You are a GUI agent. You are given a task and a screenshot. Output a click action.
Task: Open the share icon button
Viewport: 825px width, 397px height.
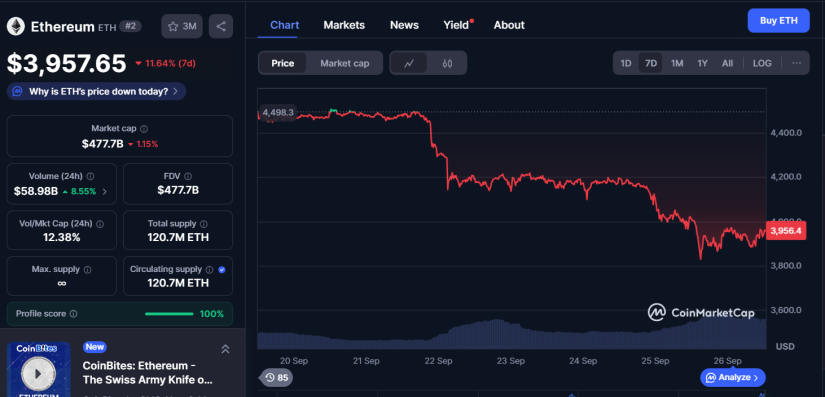(x=221, y=26)
